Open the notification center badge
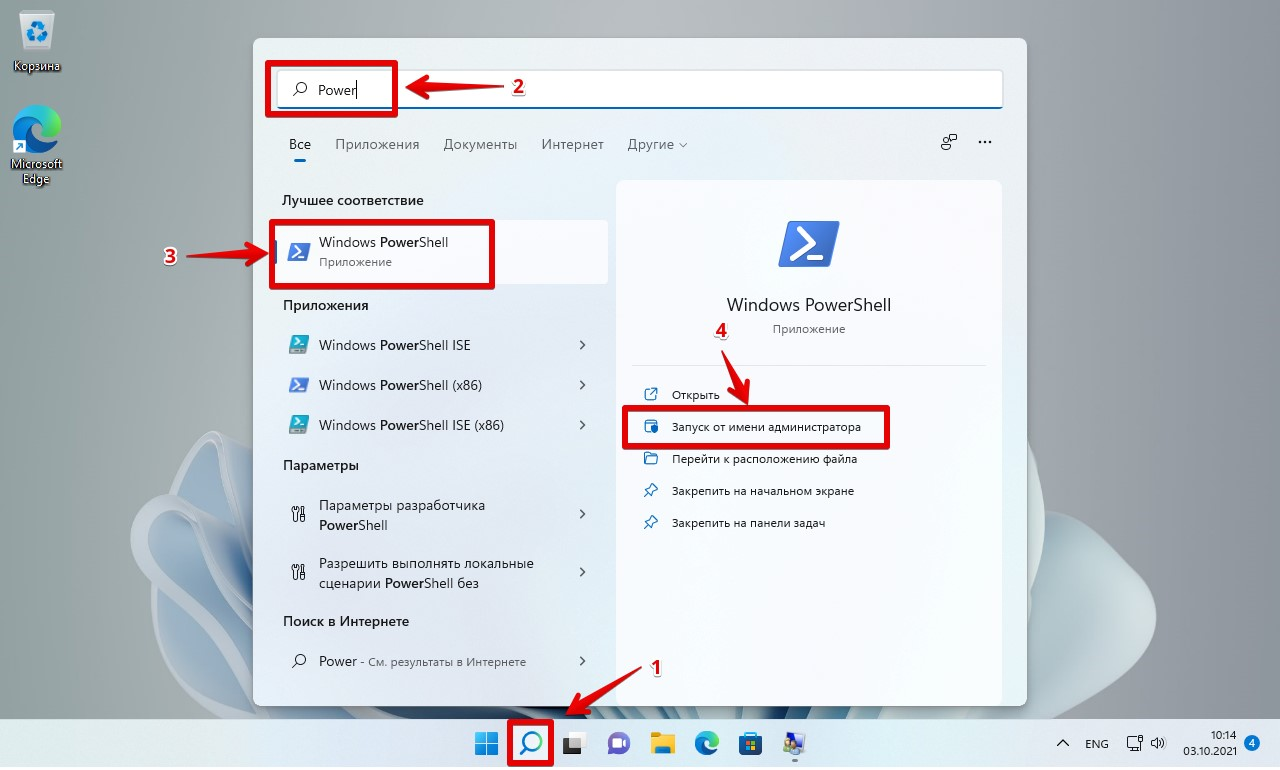Image resolution: width=1280 pixels, height=770 pixels. (x=1252, y=743)
